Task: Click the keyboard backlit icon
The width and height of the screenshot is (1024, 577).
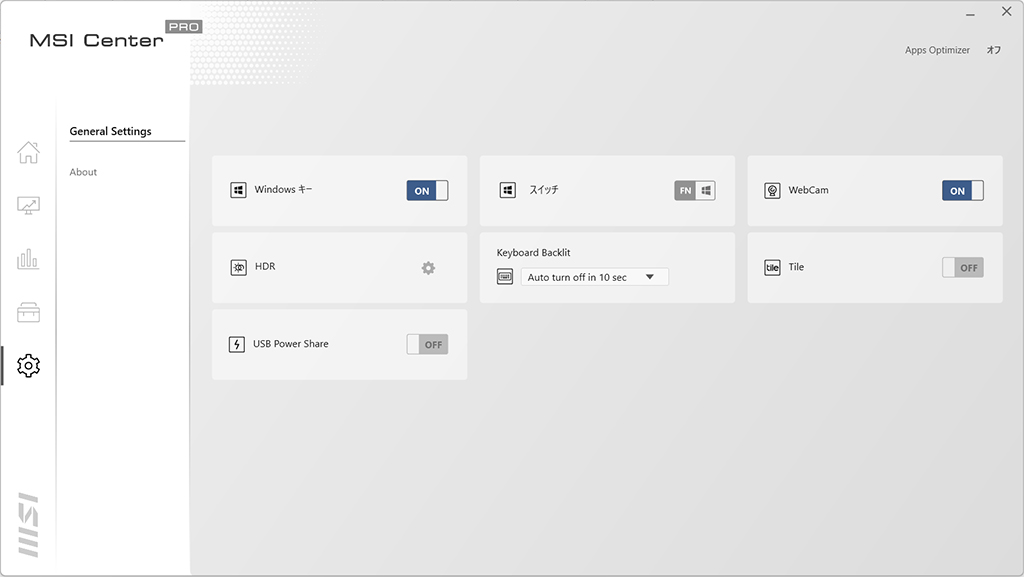Action: point(505,277)
